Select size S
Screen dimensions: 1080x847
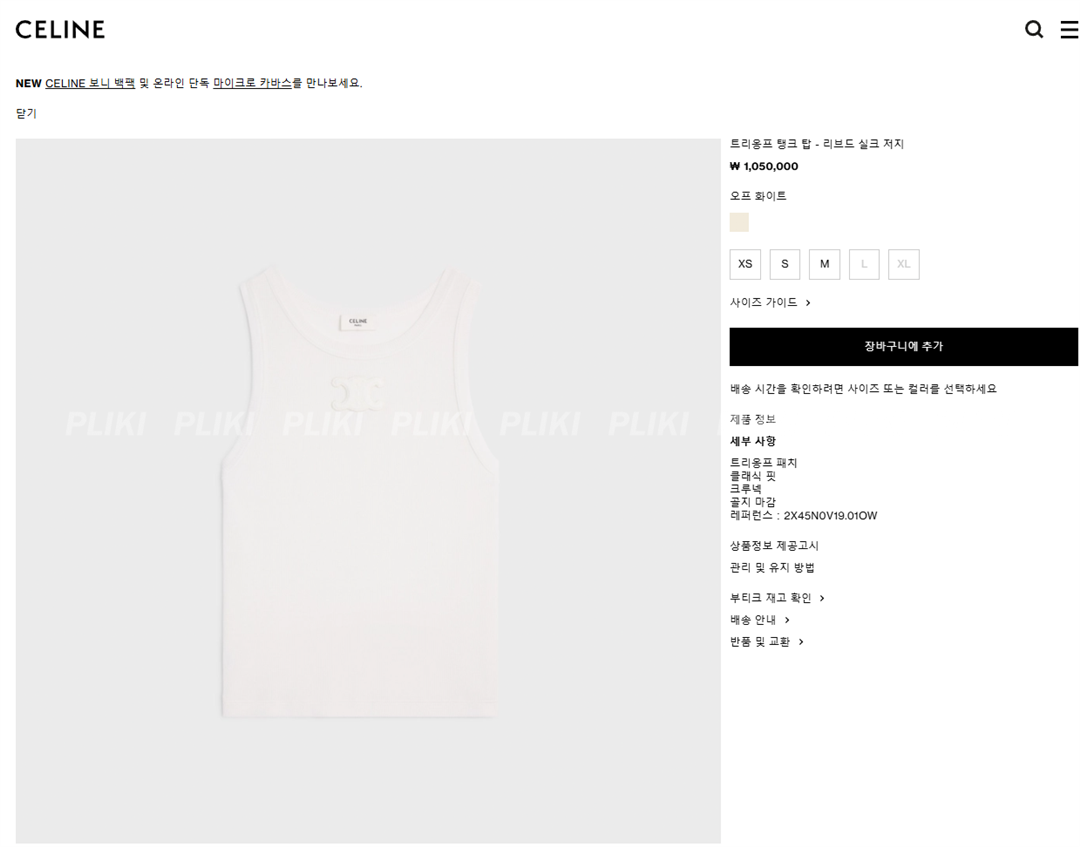pos(785,264)
